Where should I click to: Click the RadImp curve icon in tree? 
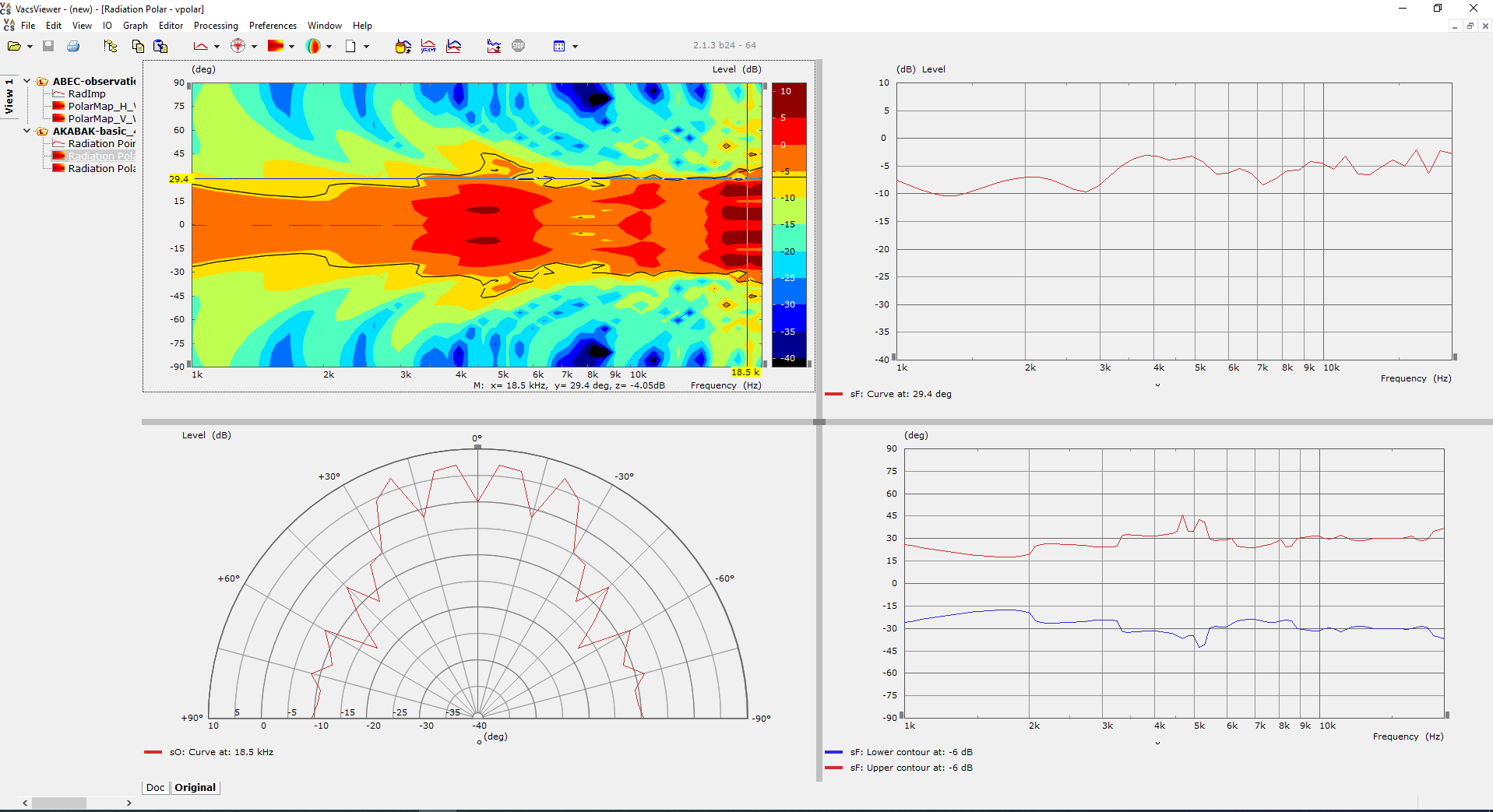pos(58,93)
